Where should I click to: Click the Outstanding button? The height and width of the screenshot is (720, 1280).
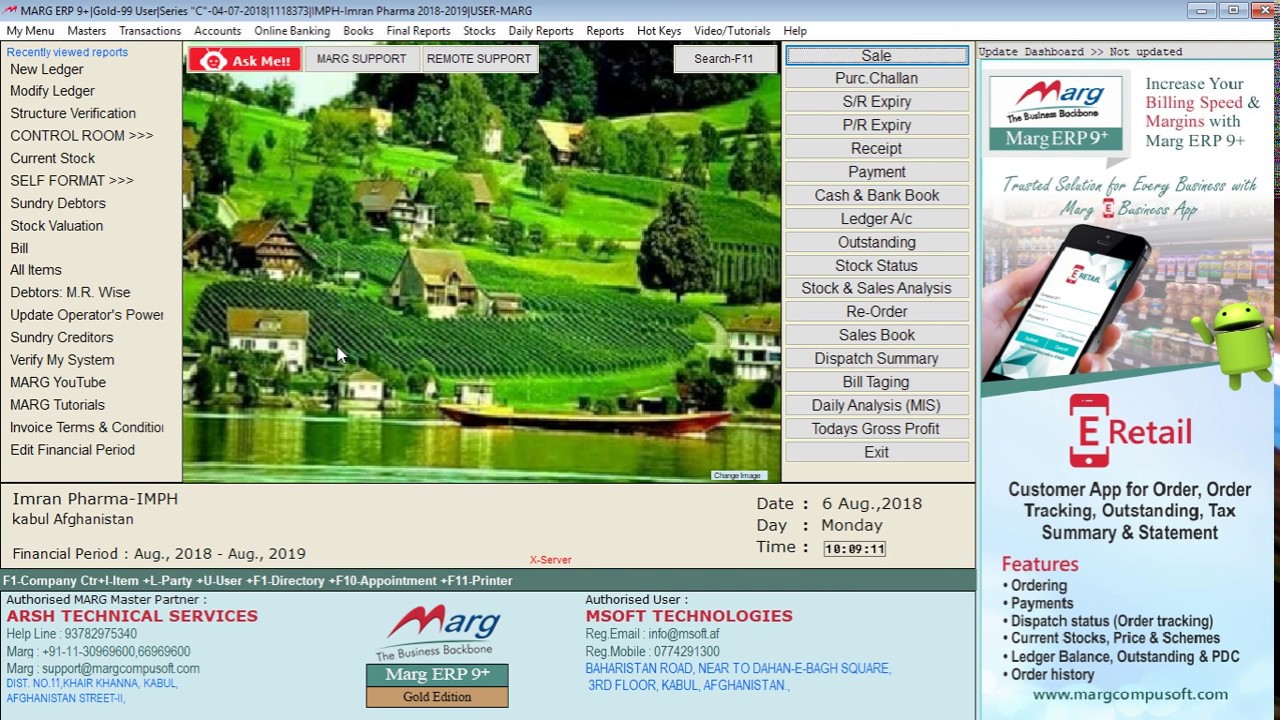(x=877, y=242)
